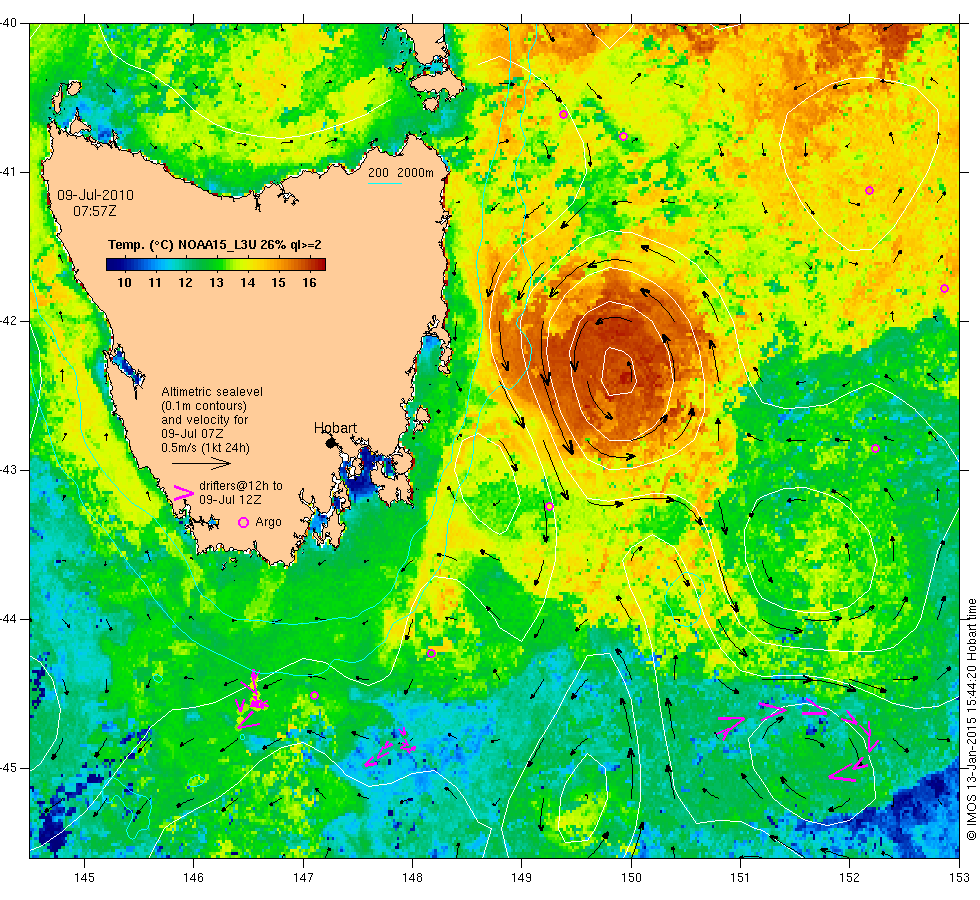The height and width of the screenshot is (900, 980).
Task: Click the dark blue end of temperature color bar
Action: 114,264
